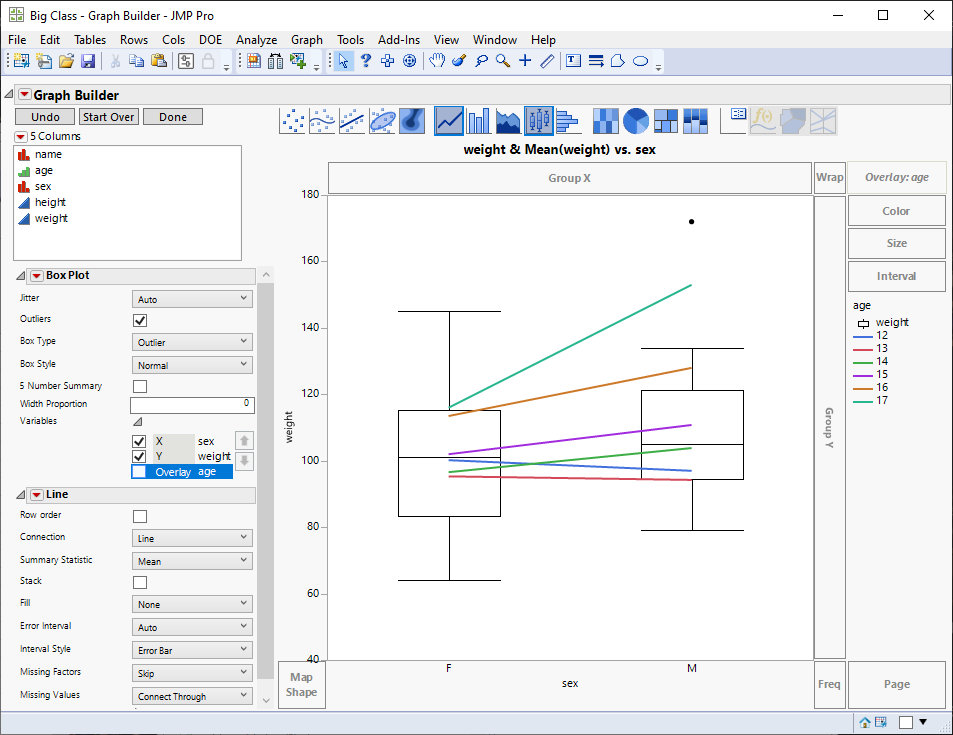
Task: Click the Start Over button
Action: coord(108,117)
